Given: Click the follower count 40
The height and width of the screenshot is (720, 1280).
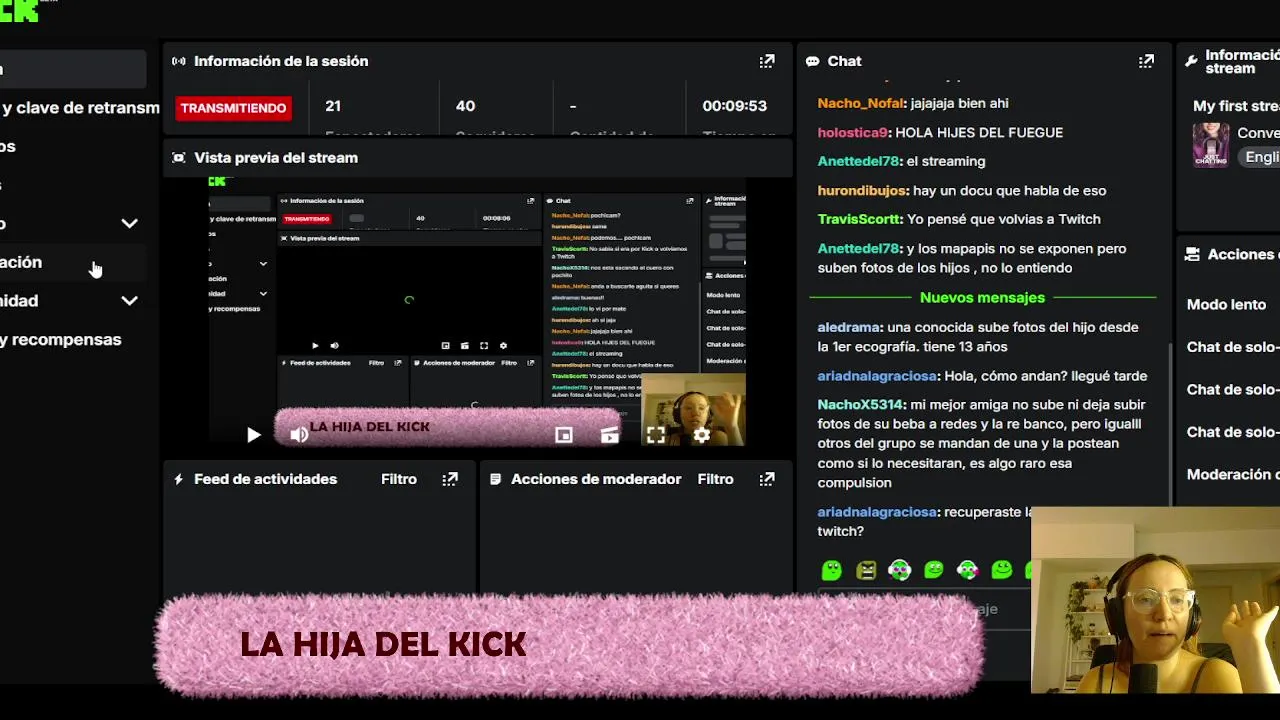Looking at the screenshot, I should point(465,105).
